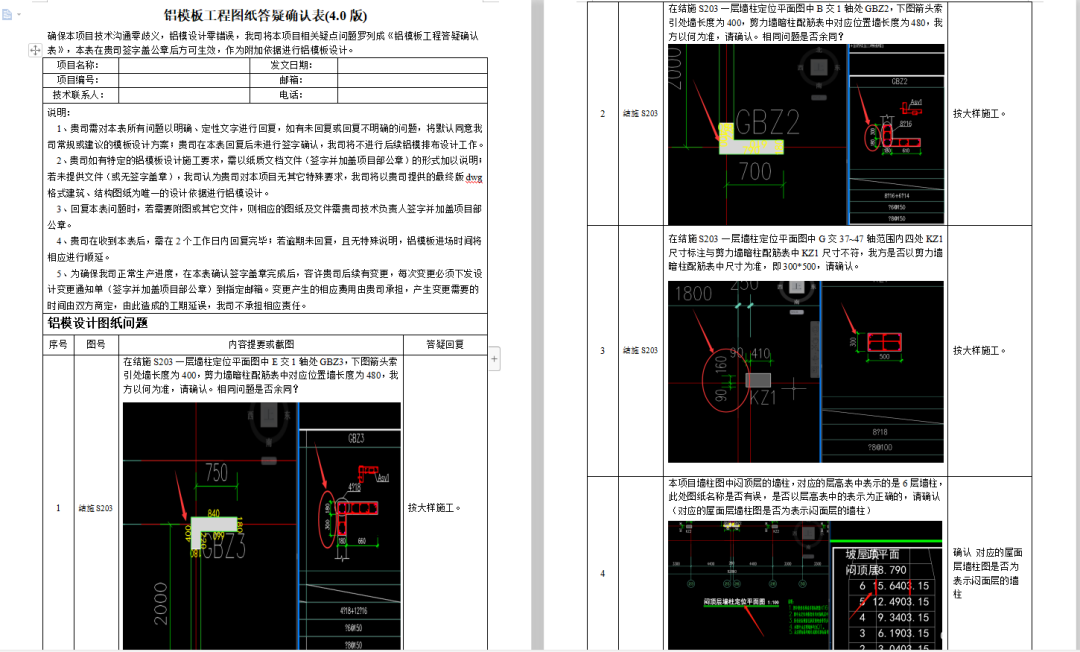
Task: Click the 答疑回复 column header
Action: (x=445, y=344)
